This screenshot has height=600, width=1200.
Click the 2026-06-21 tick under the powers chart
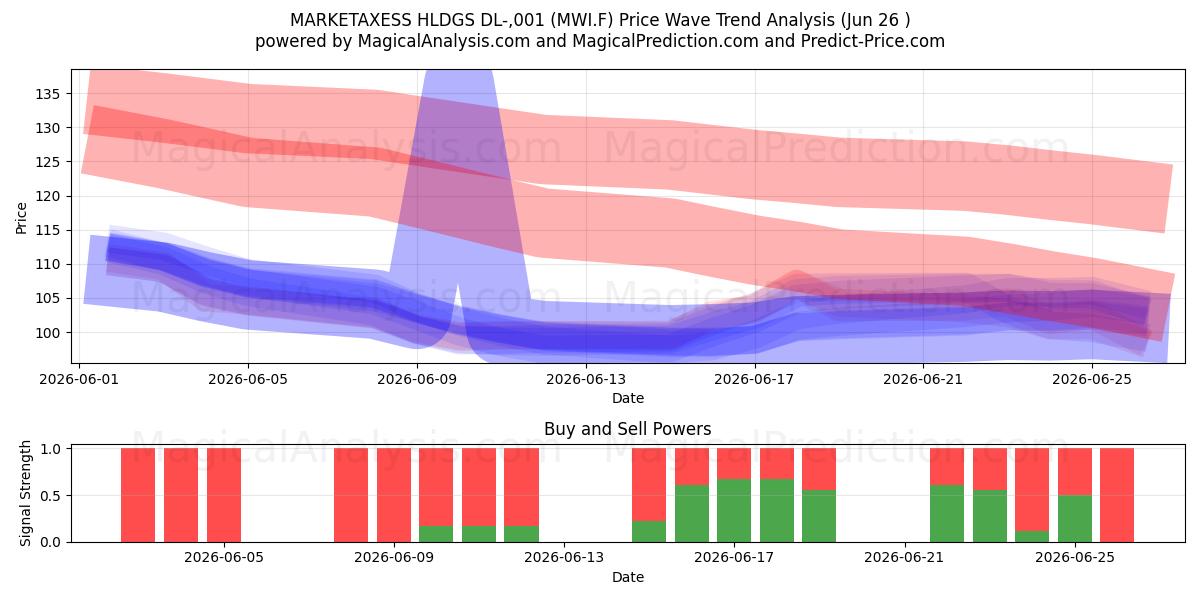click(904, 558)
